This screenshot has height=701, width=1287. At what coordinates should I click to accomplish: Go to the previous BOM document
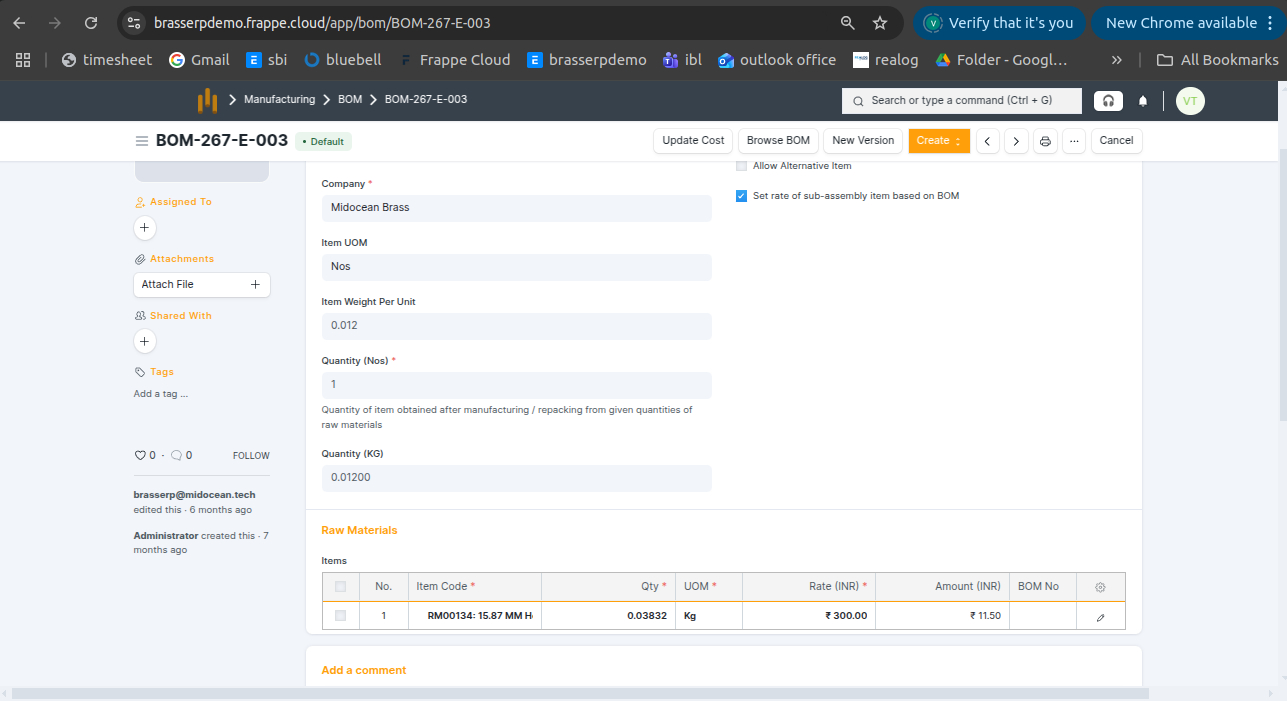pos(988,141)
